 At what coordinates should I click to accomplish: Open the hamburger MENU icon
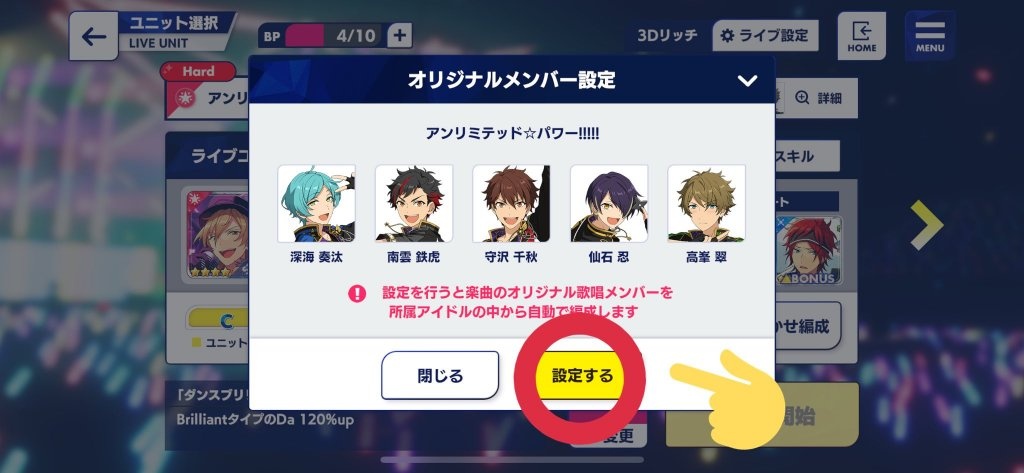[x=930, y=36]
